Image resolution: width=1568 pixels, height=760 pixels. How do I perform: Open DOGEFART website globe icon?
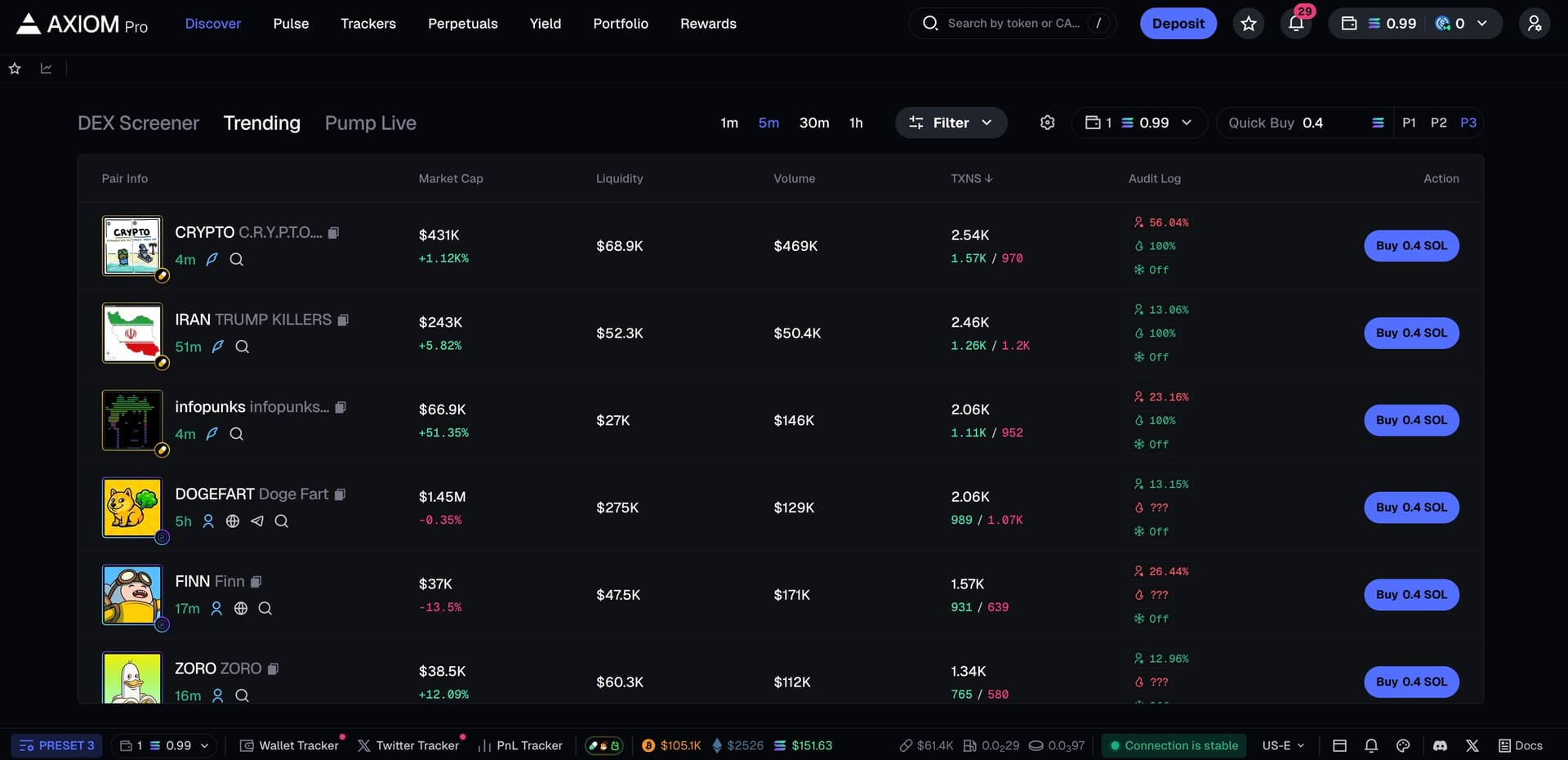233,521
